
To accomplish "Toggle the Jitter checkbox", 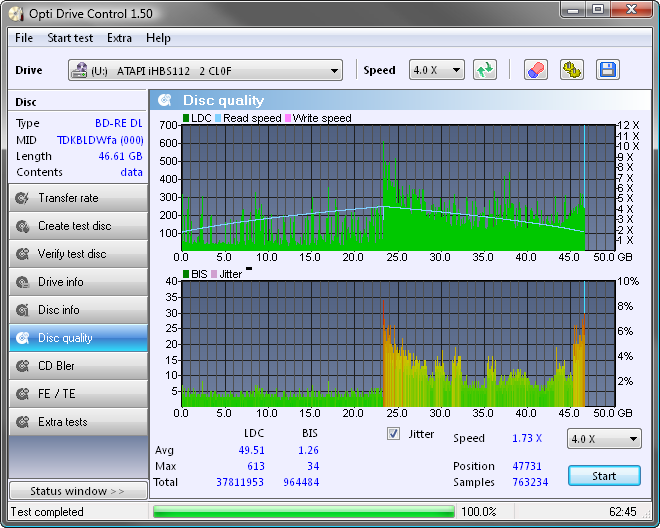I will [x=393, y=434].
